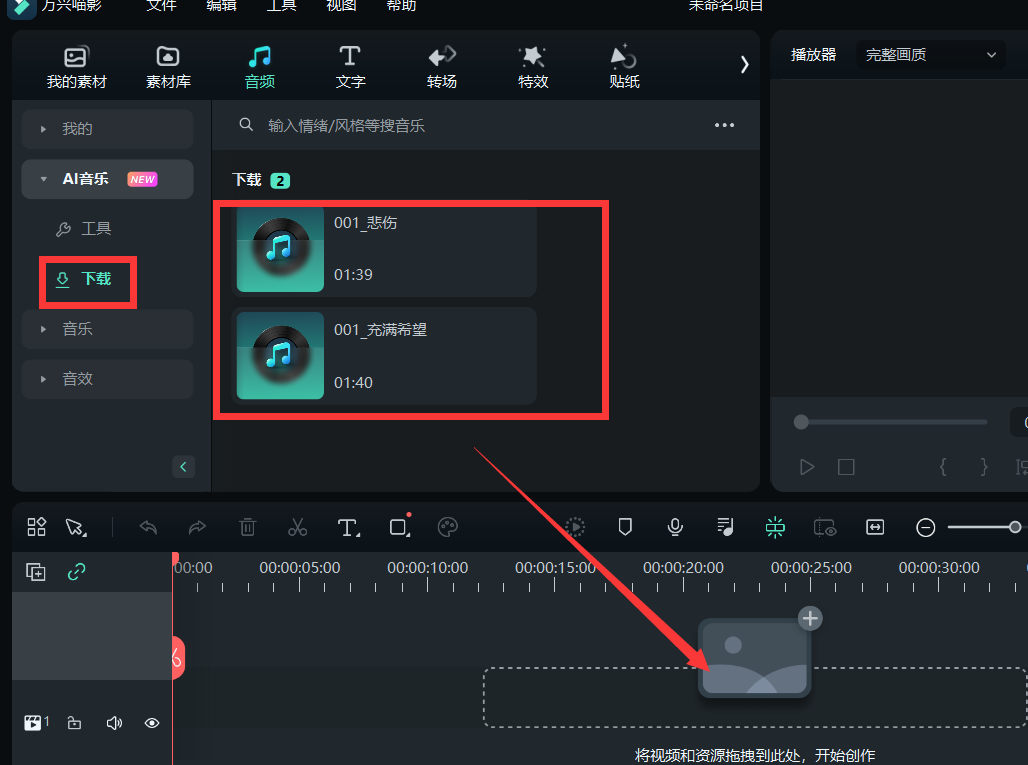Open the 帮助 menu
The width and height of the screenshot is (1028, 765).
pyautogui.click(x=401, y=5)
